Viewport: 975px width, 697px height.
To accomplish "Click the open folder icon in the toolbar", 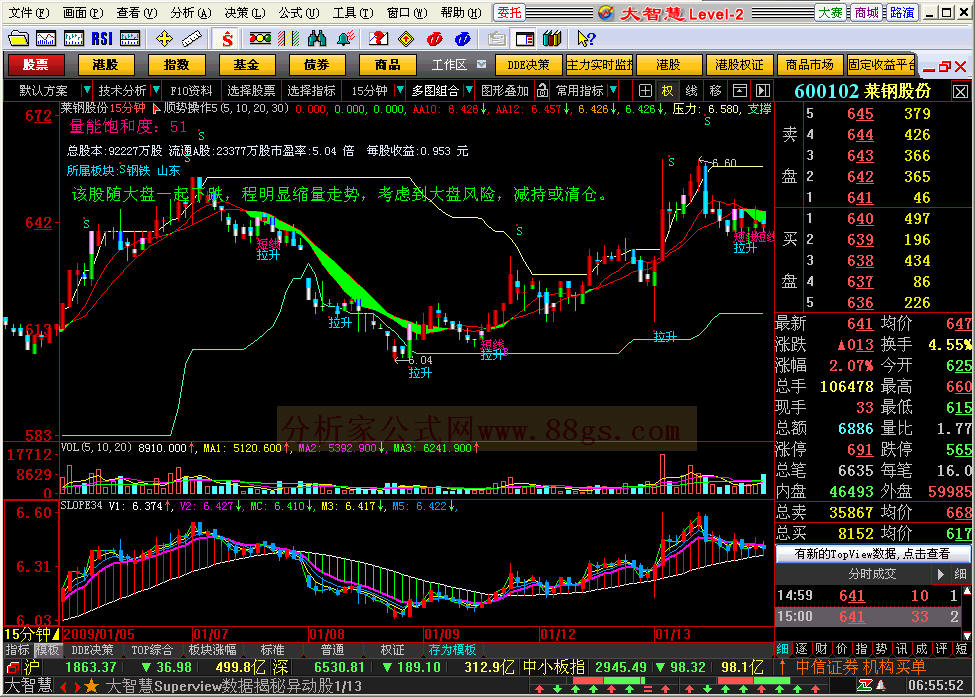I will point(18,39).
